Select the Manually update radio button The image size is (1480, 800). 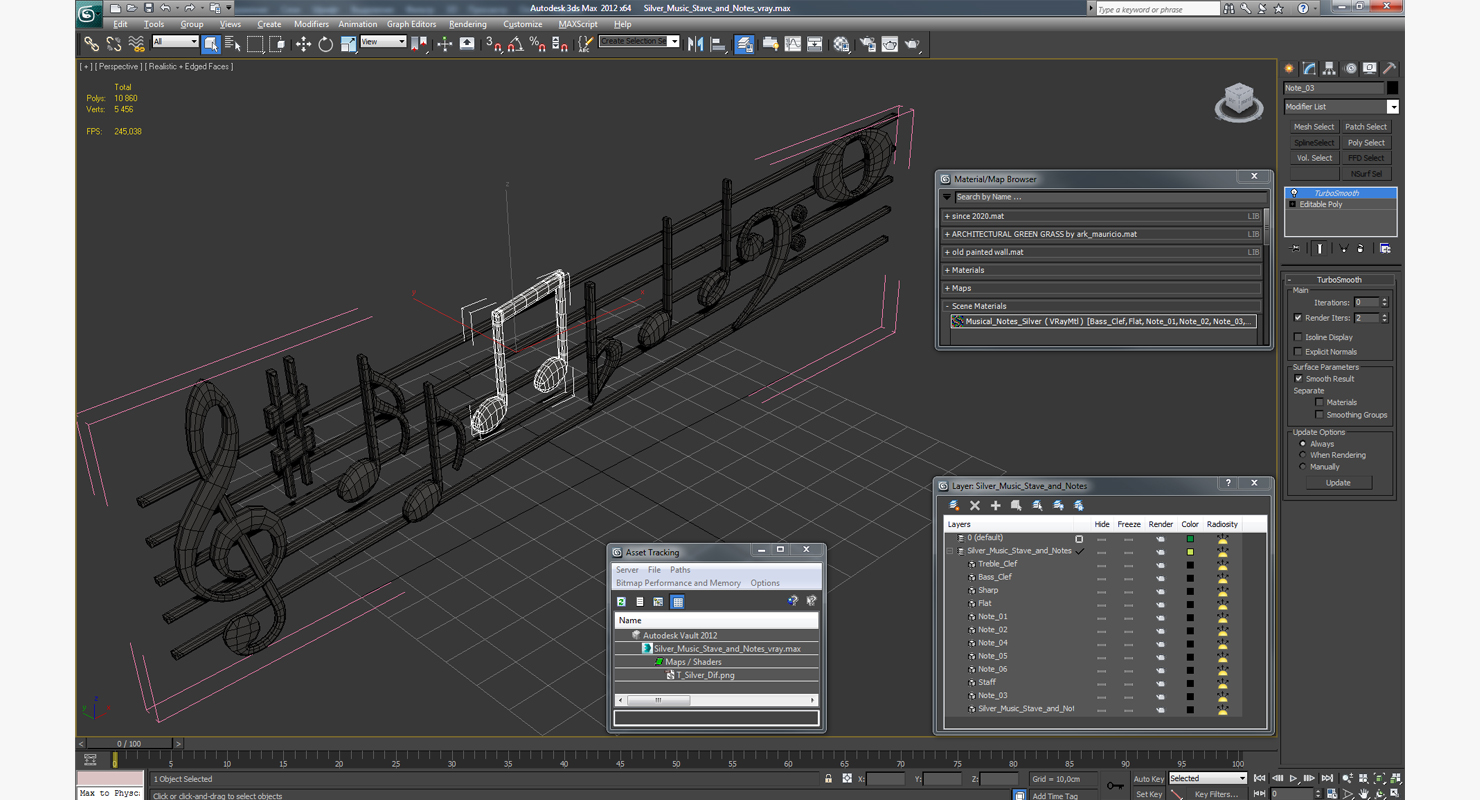click(1302, 467)
